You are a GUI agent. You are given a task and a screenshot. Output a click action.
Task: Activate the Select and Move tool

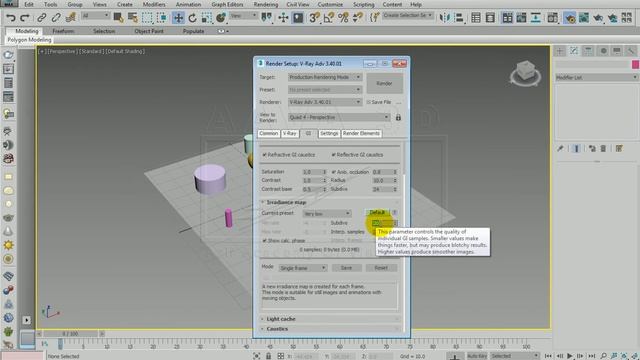tap(178, 18)
